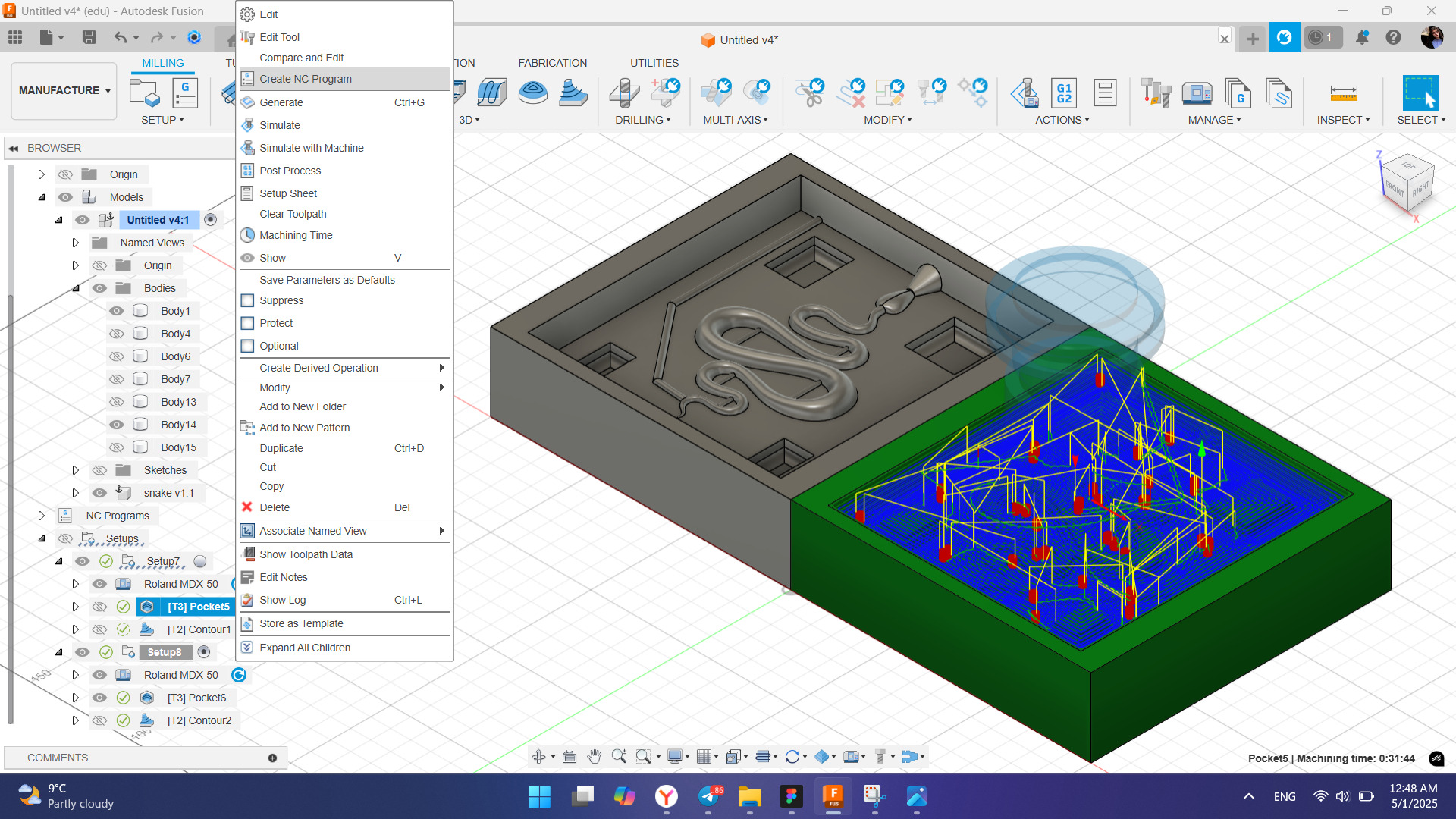
Task: Open the ACTIONS dropdown menu
Action: point(1062,120)
